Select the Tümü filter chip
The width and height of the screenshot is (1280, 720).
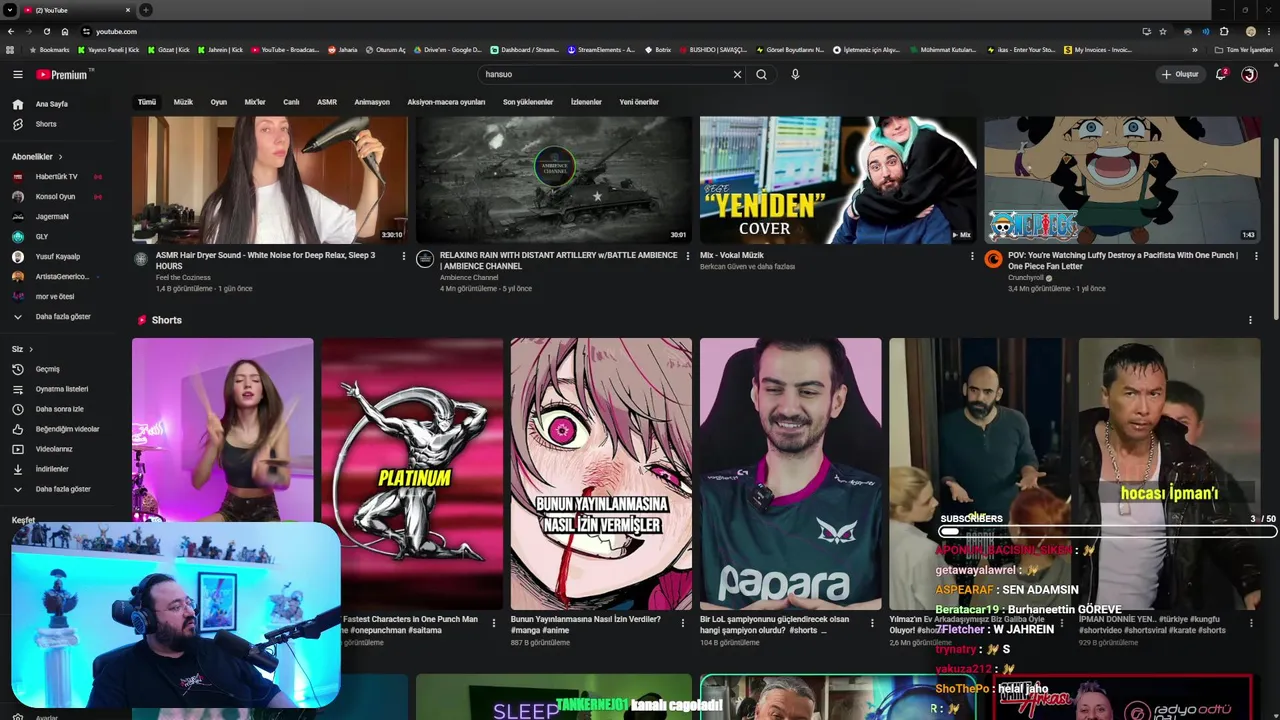coord(147,102)
